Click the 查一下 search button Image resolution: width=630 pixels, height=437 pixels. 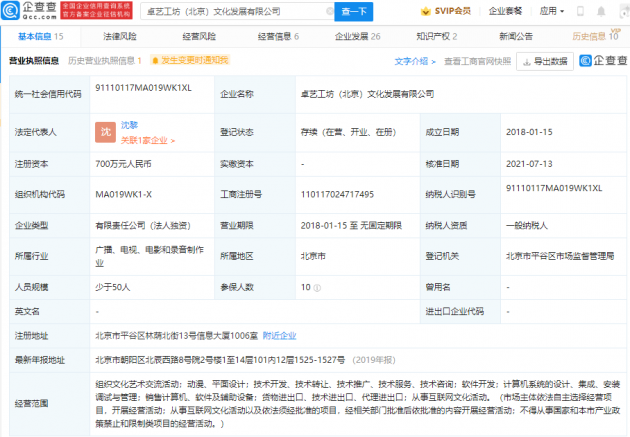point(354,12)
